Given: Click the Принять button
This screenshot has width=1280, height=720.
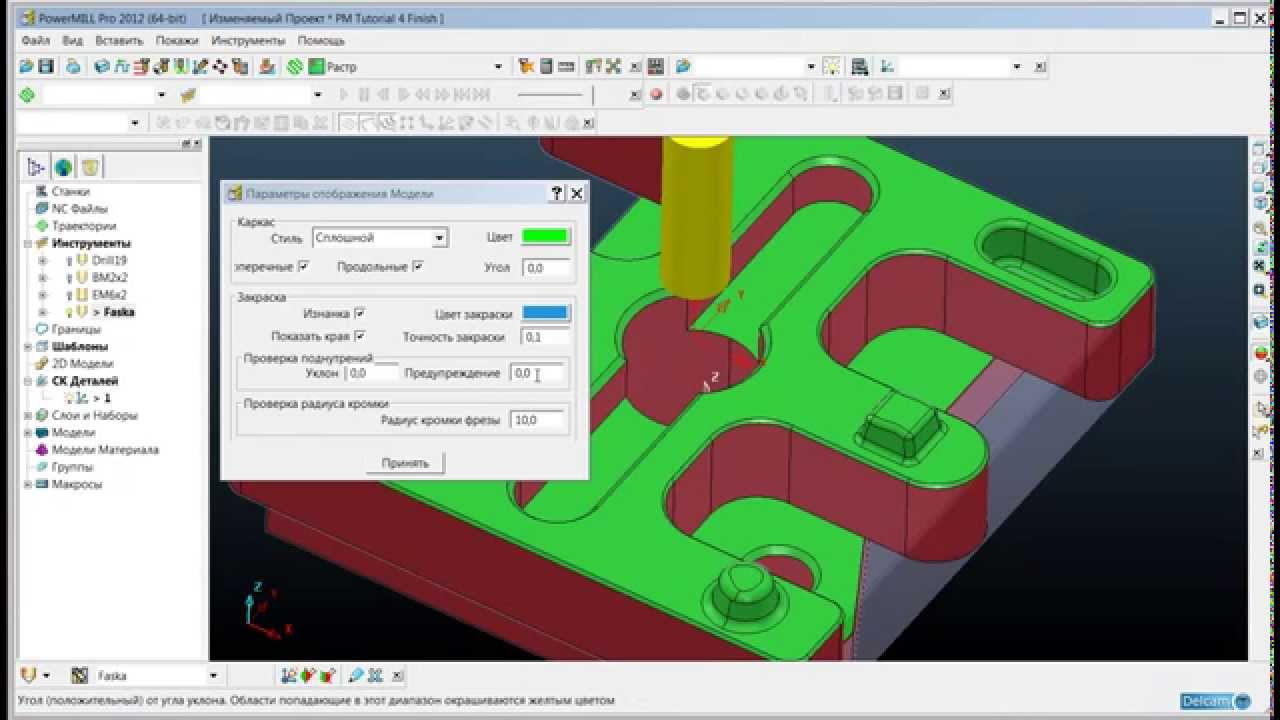Looking at the screenshot, I should tap(405, 463).
